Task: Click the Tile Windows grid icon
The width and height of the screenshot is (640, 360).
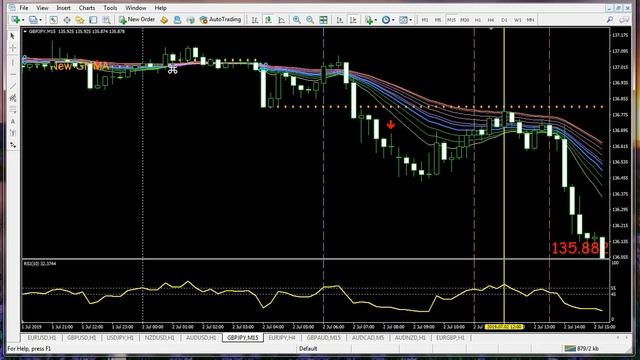Action: [x=323, y=20]
